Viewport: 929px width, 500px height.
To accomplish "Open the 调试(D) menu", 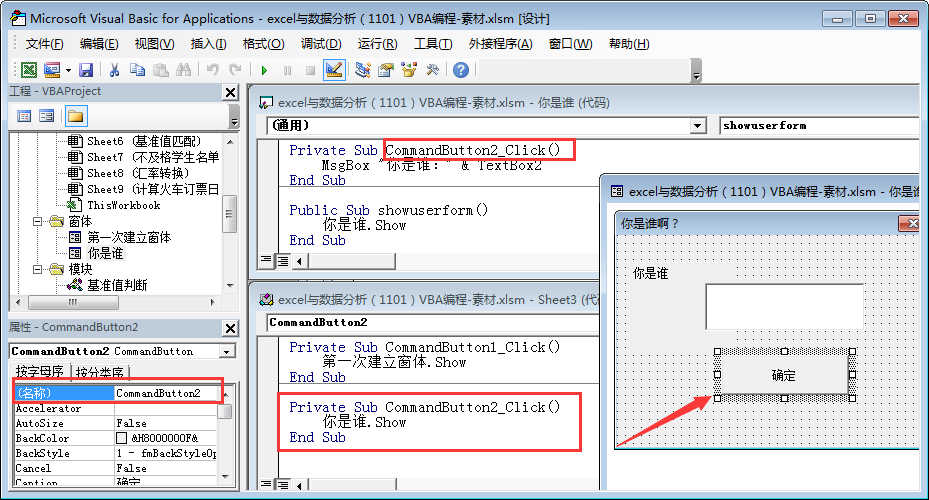I will tap(321, 44).
